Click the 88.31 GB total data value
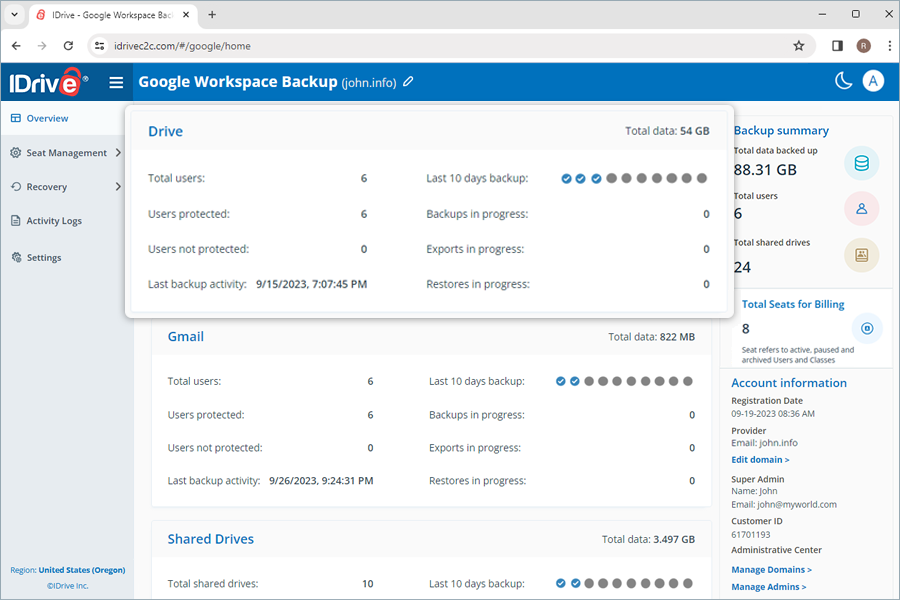 click(765, 170)
